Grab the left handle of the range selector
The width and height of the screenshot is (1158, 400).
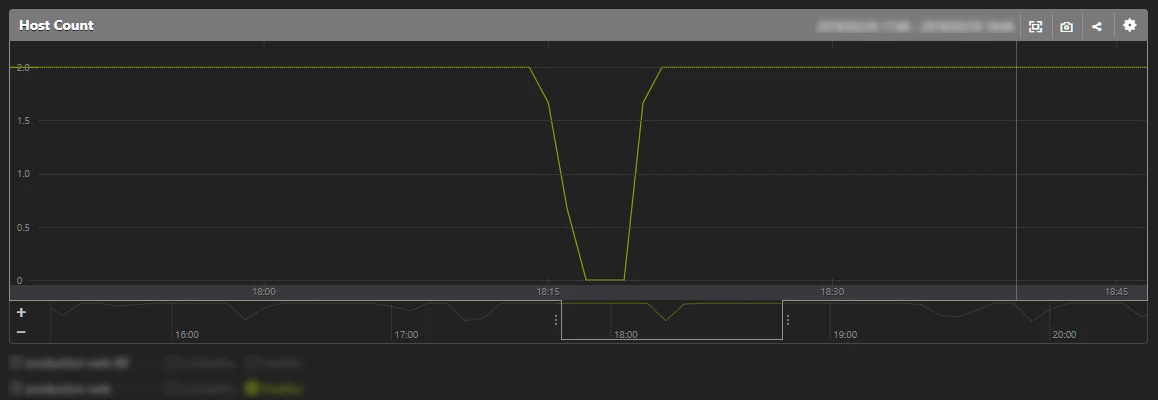[556, 320]
